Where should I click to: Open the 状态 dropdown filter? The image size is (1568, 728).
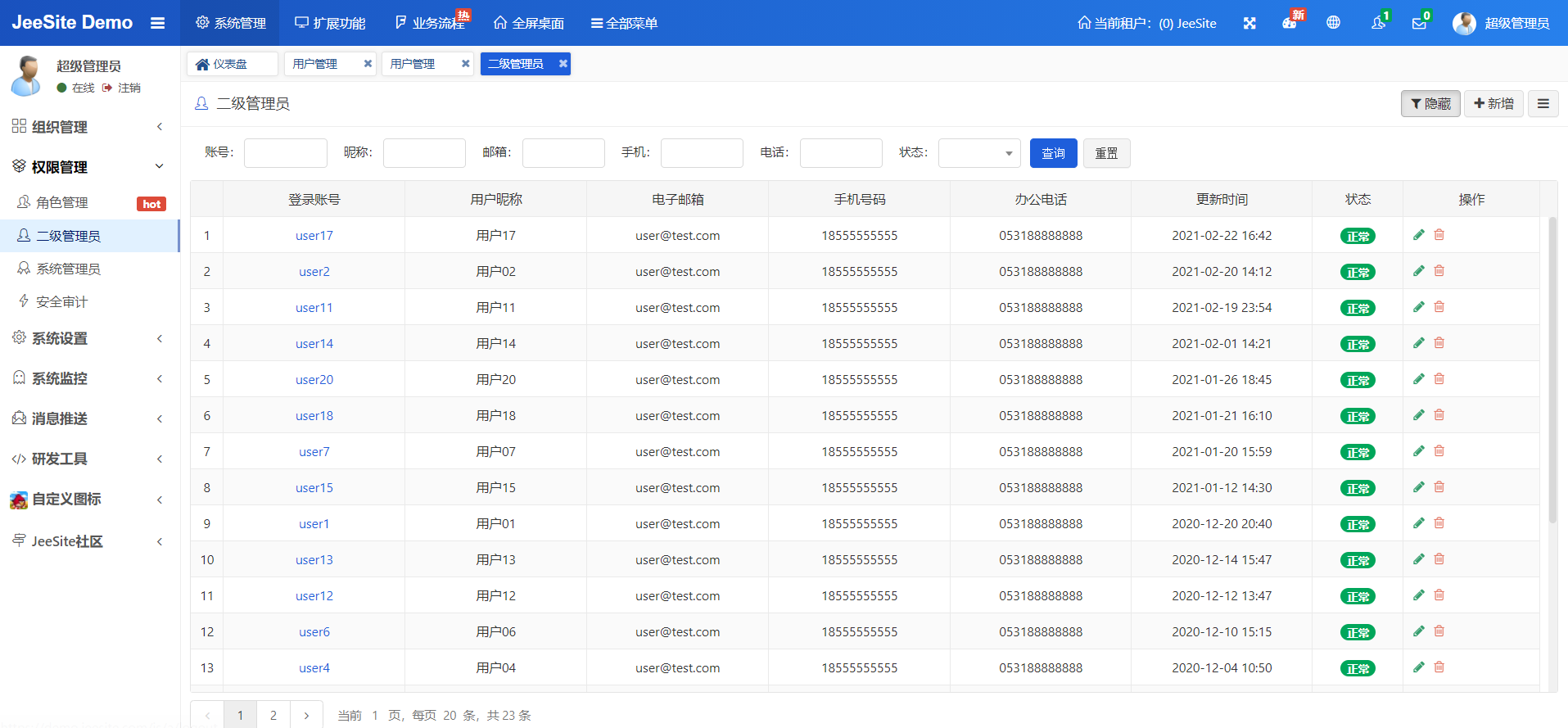pos(979,153)
